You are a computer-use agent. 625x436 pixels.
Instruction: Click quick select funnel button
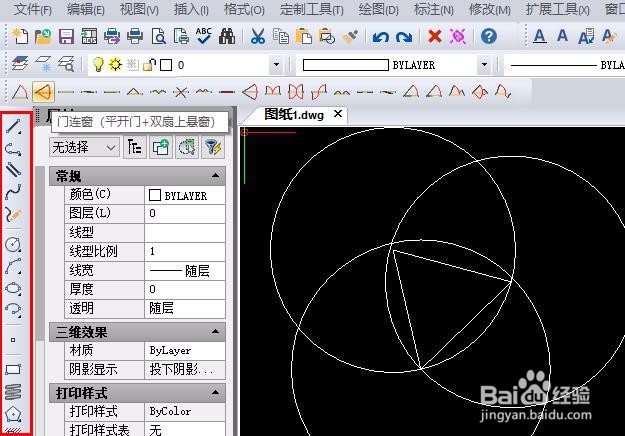(x=213, y=147)
